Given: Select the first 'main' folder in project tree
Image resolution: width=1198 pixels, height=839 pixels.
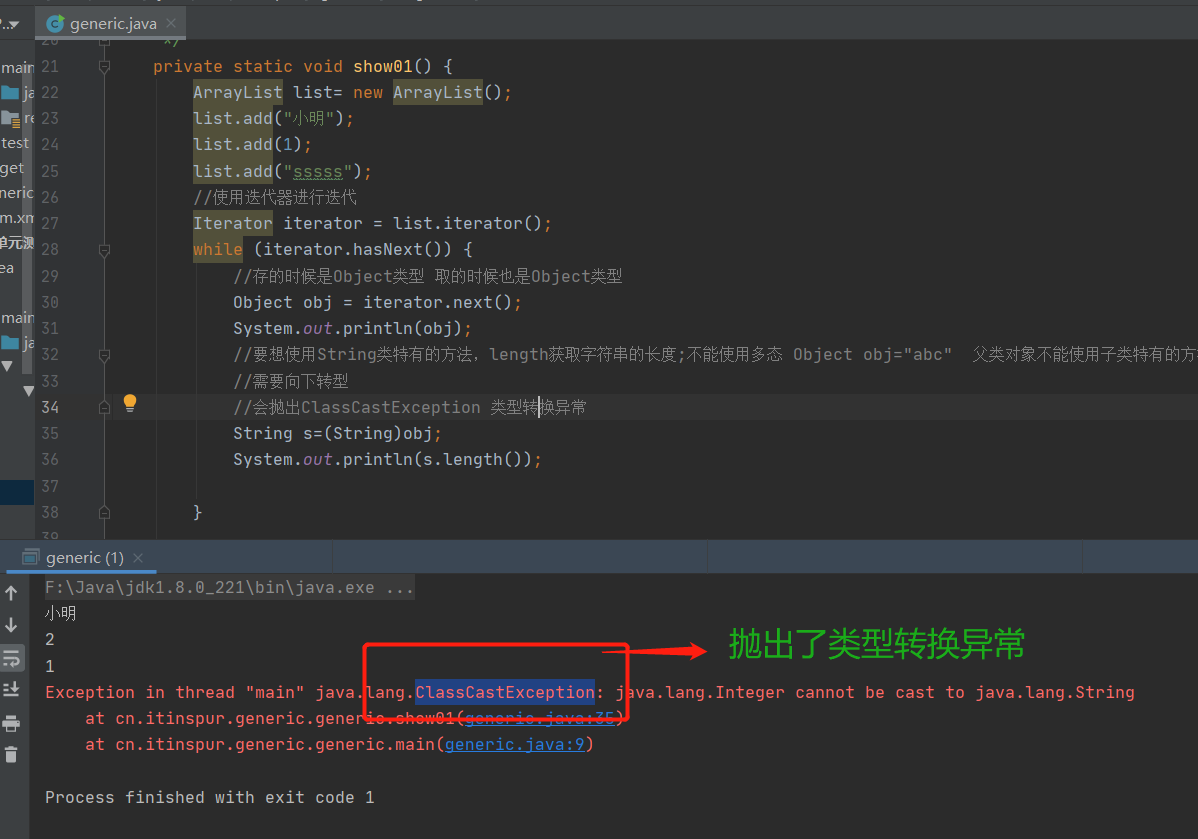Looking at the screenshot, I should [18, 67].
